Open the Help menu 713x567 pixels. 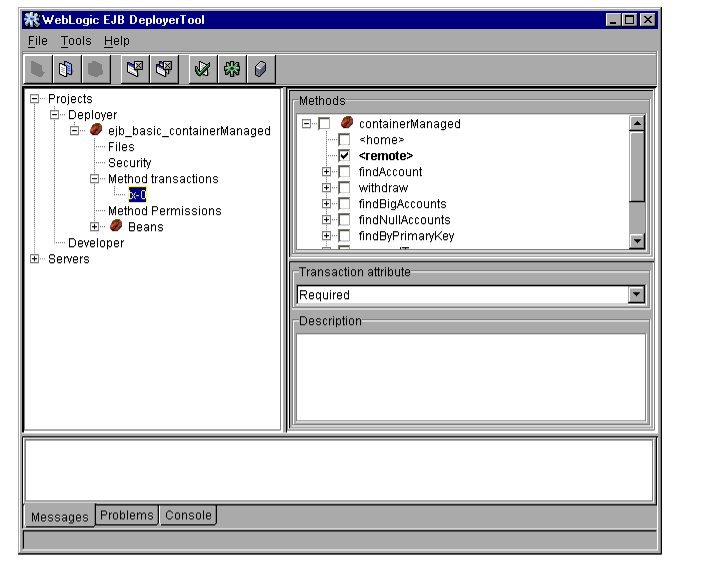tap(116, 41)
